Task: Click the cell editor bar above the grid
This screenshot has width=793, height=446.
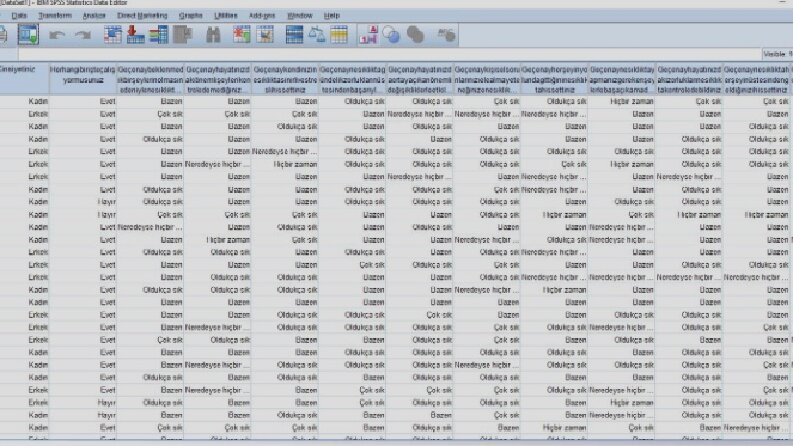Action: coord(389,54)
